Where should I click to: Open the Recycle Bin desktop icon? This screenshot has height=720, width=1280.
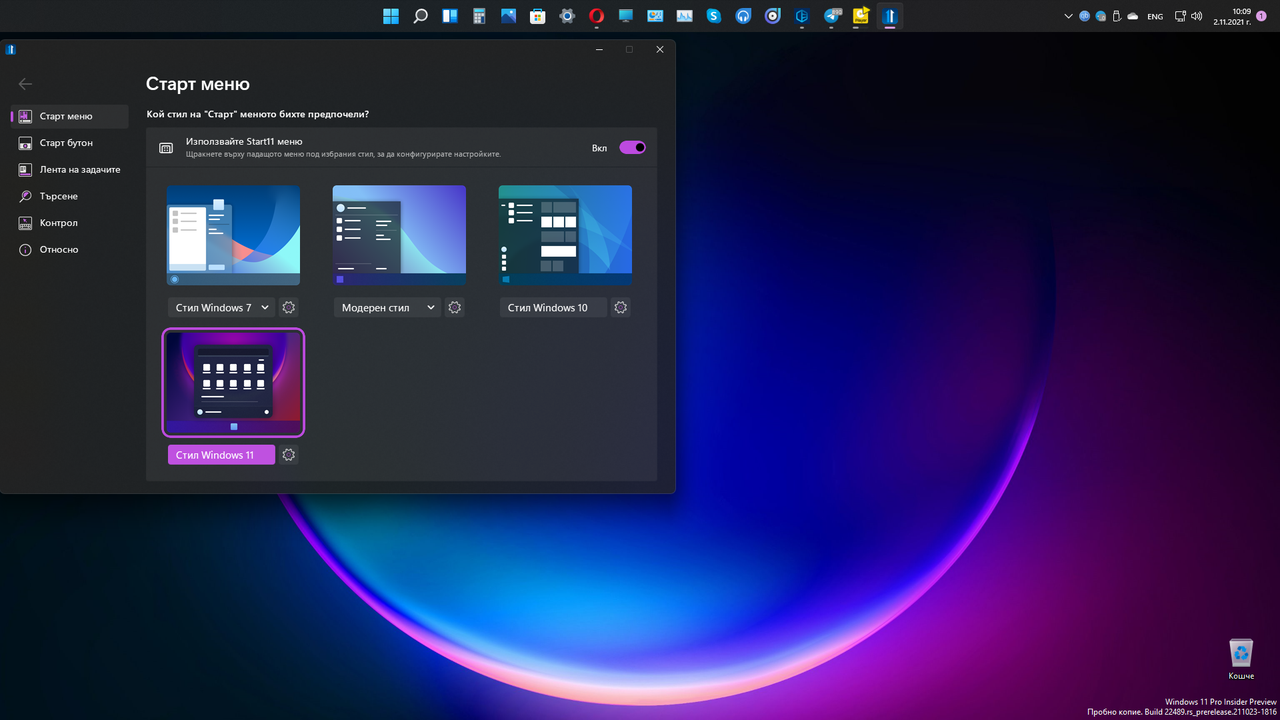1241,659
